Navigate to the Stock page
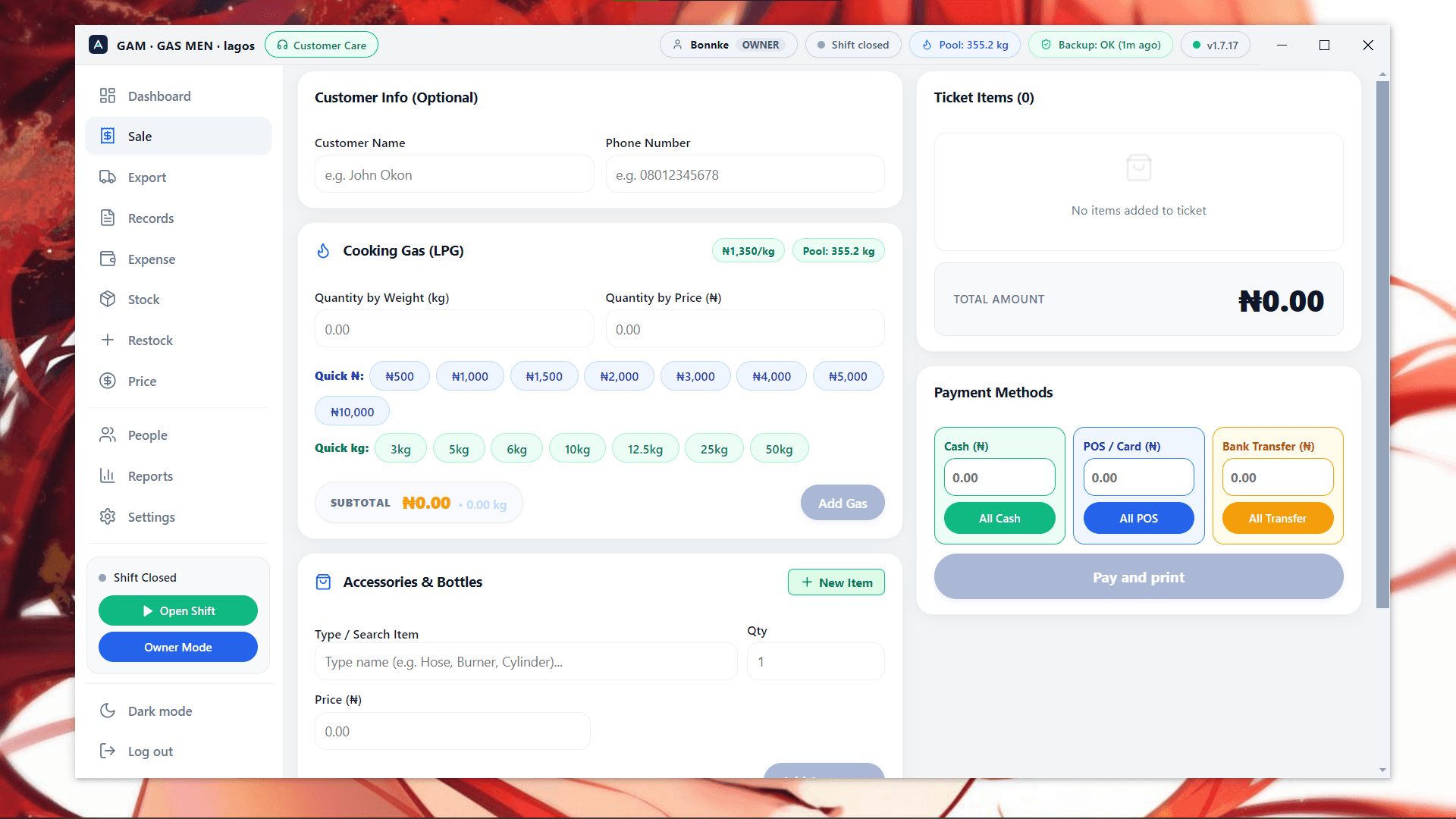This screenshot has width=1456, height=819. click(178, 299)
